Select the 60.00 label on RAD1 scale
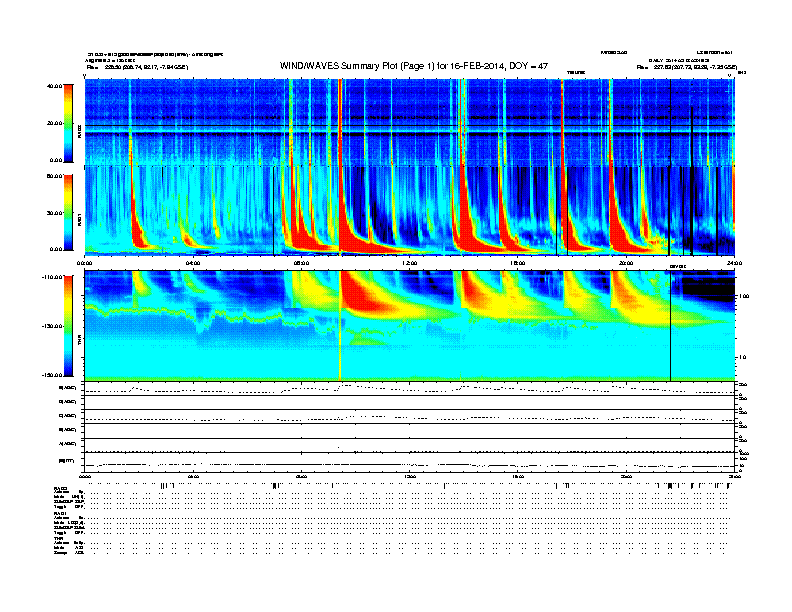The image size is (792, 612). [x=54, y=176]
